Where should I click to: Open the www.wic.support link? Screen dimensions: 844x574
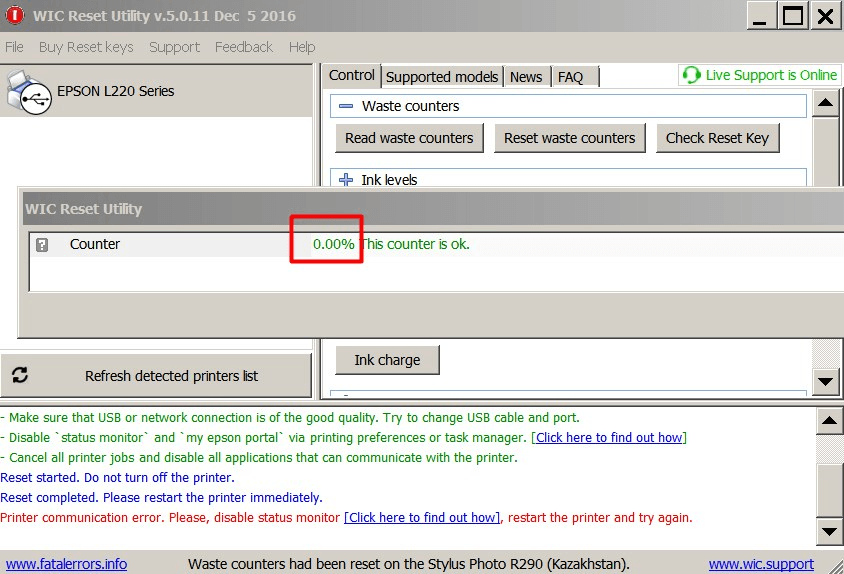(x=761, y=564)
